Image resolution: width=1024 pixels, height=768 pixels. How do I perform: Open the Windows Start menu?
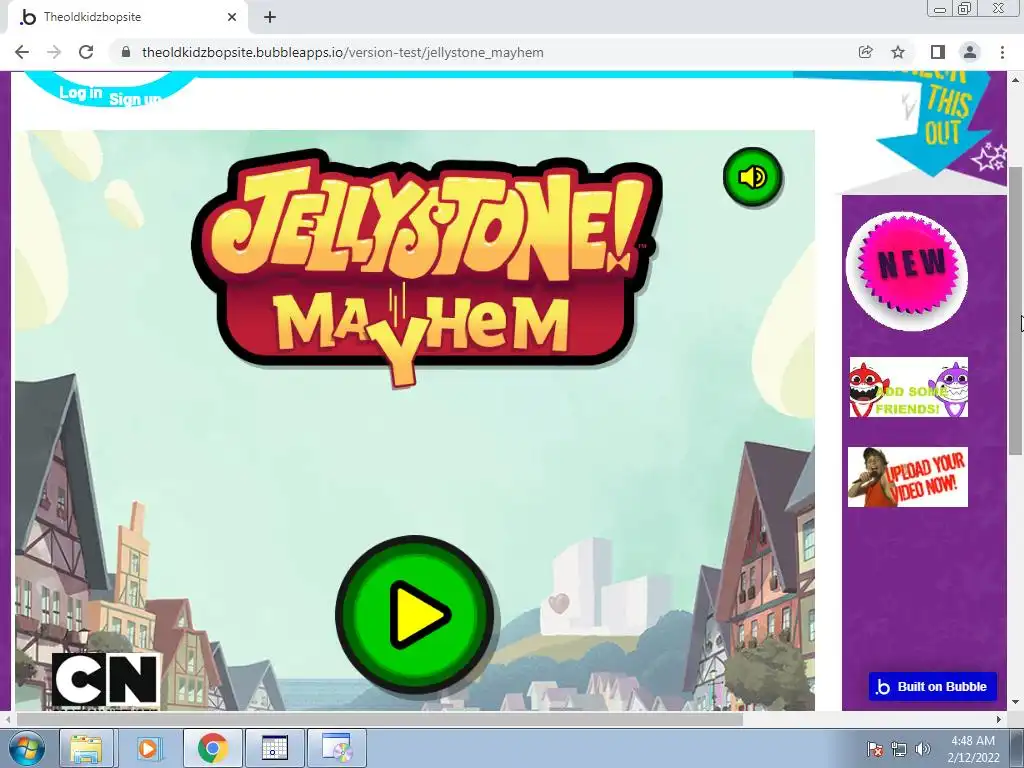tap(26, 748)
